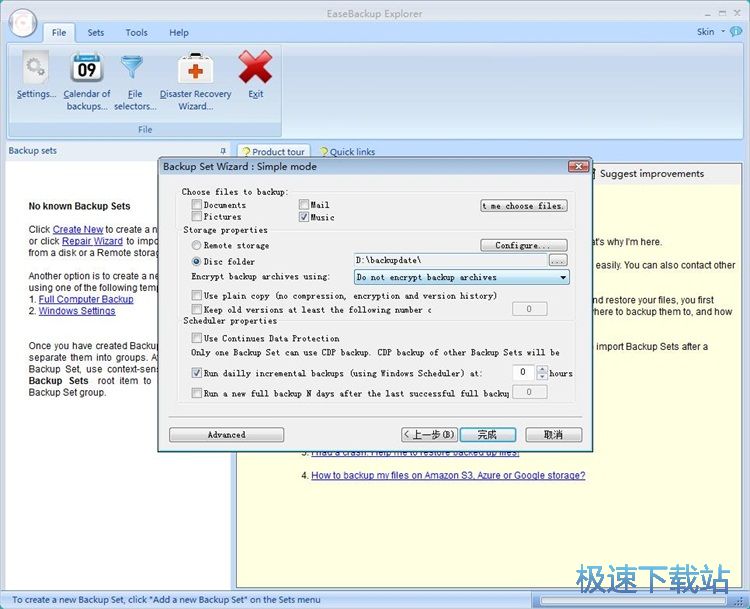The width and height of the screenshot is (750, 609).
Task: Click the Configure button
Action: pos(524,245)
